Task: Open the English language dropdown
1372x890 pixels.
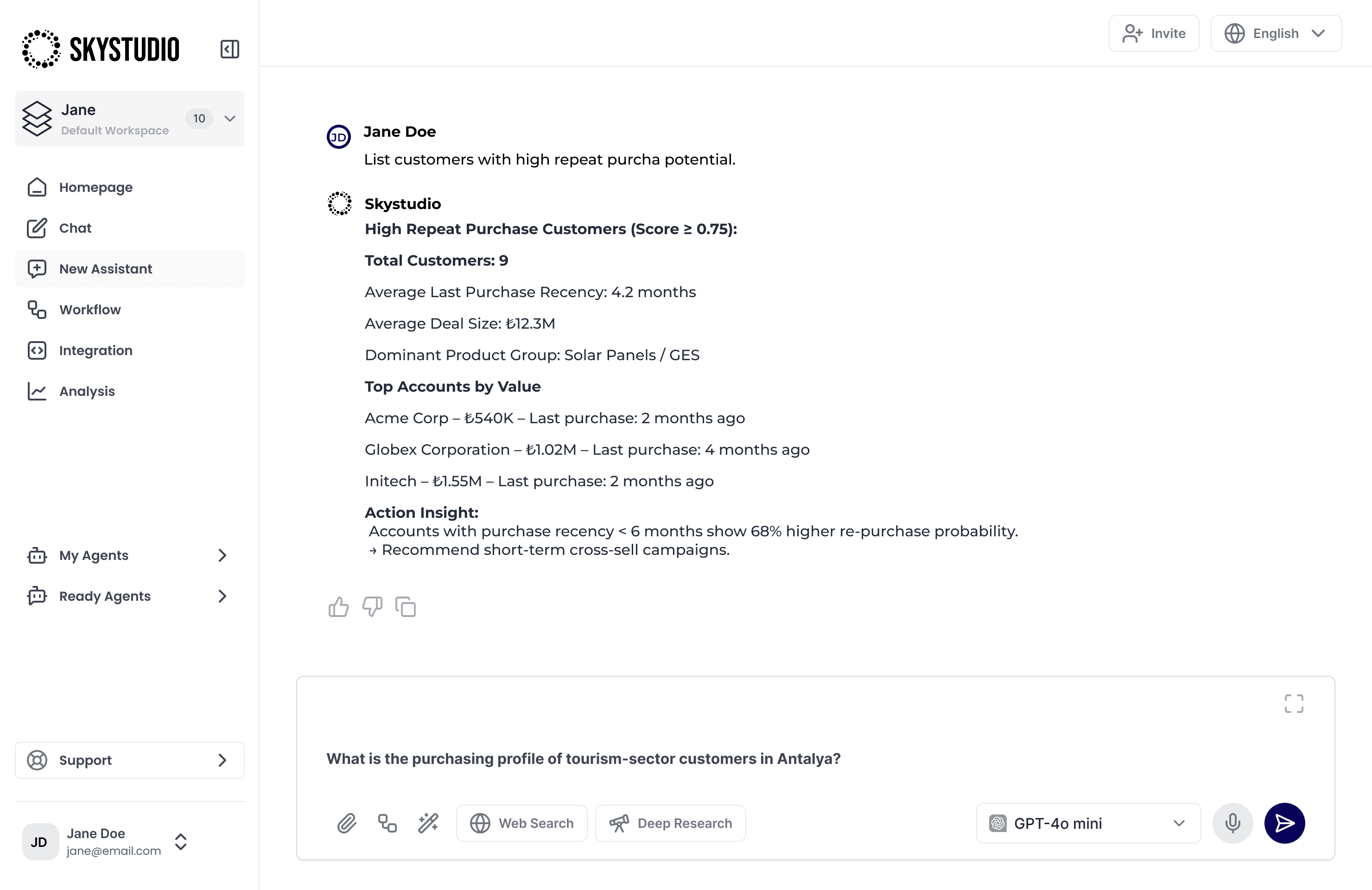Action: [1276, 33]
